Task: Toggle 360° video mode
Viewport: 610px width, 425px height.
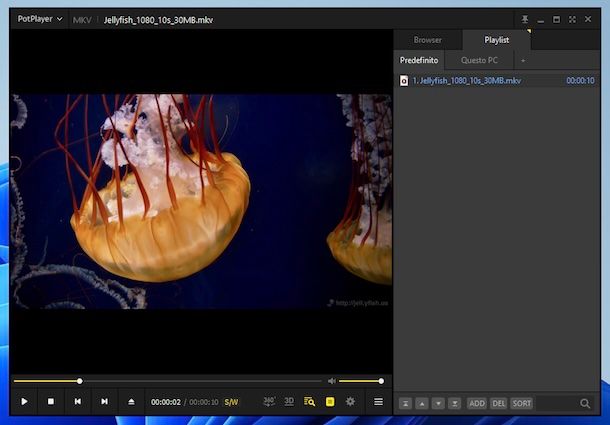Action: point(269,402)
